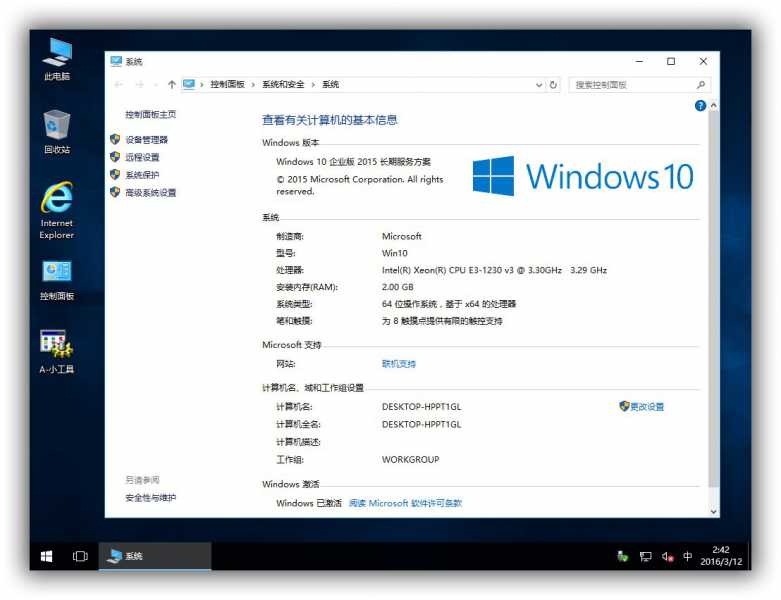Refresh the system page

click(x=553, y=85)
